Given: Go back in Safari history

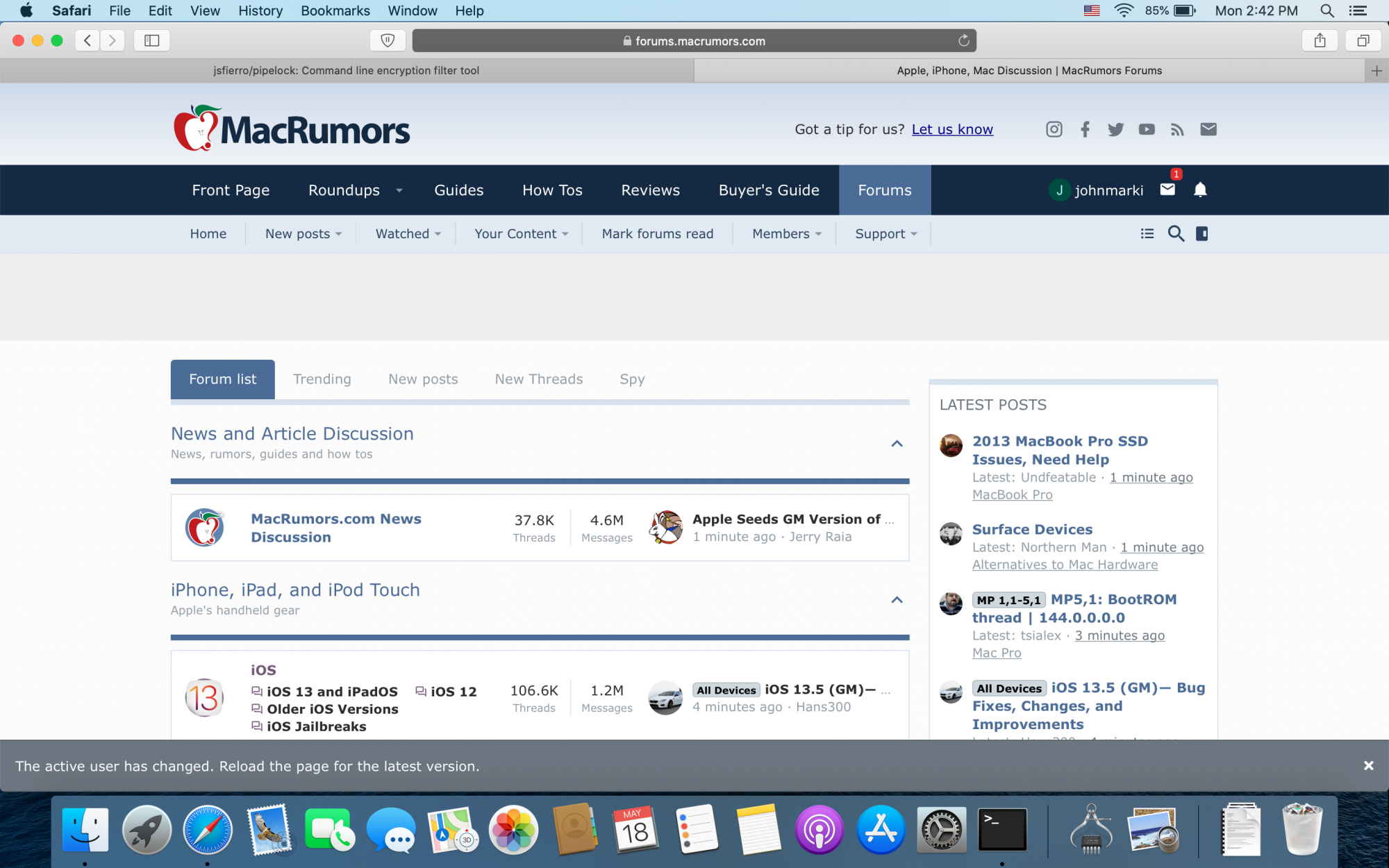Looking at the screenshot, I should pyautogui.click(x=88, y=40).
